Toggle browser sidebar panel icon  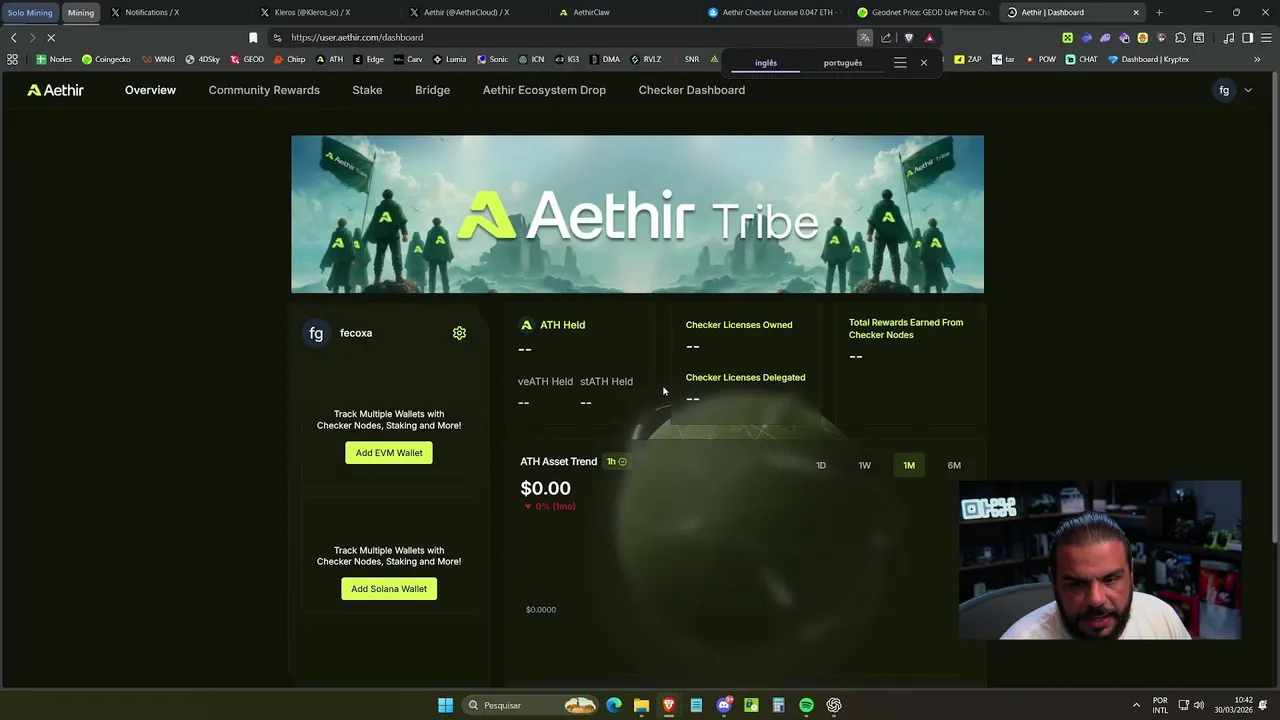tap(1247, 38)
